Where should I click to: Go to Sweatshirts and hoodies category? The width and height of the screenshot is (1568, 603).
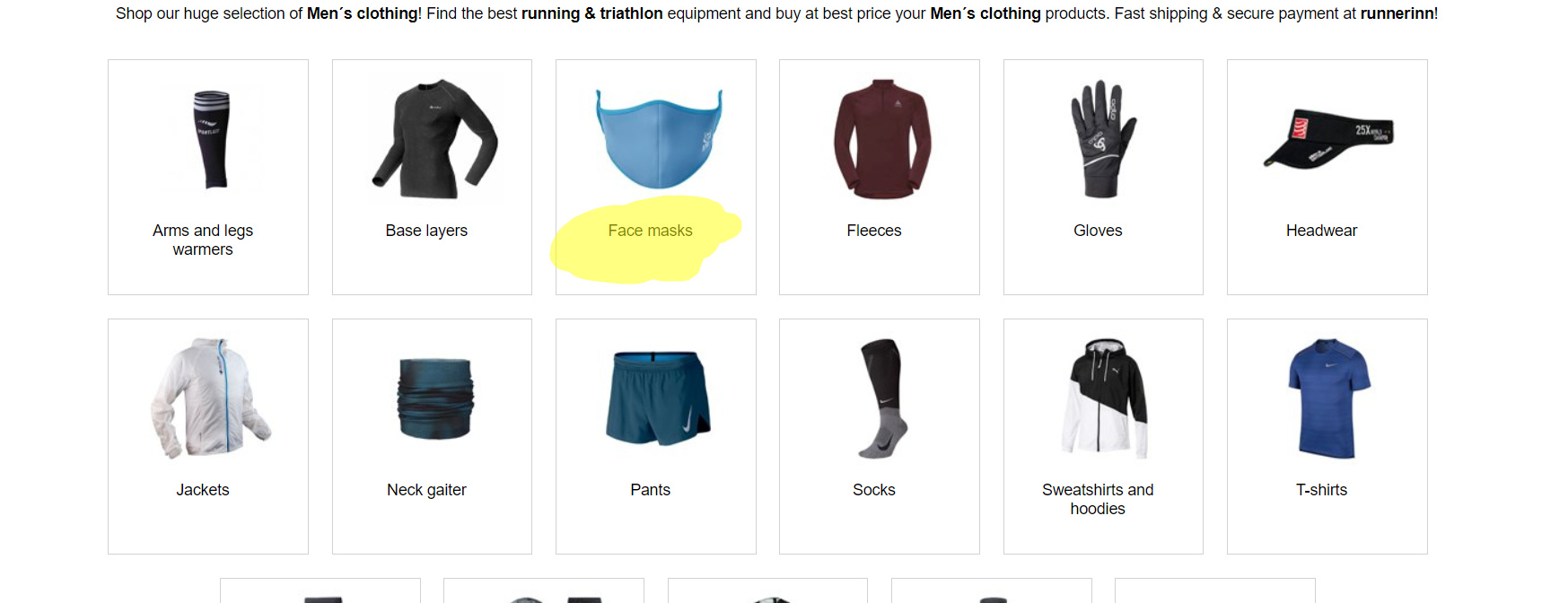point(1098,499)
